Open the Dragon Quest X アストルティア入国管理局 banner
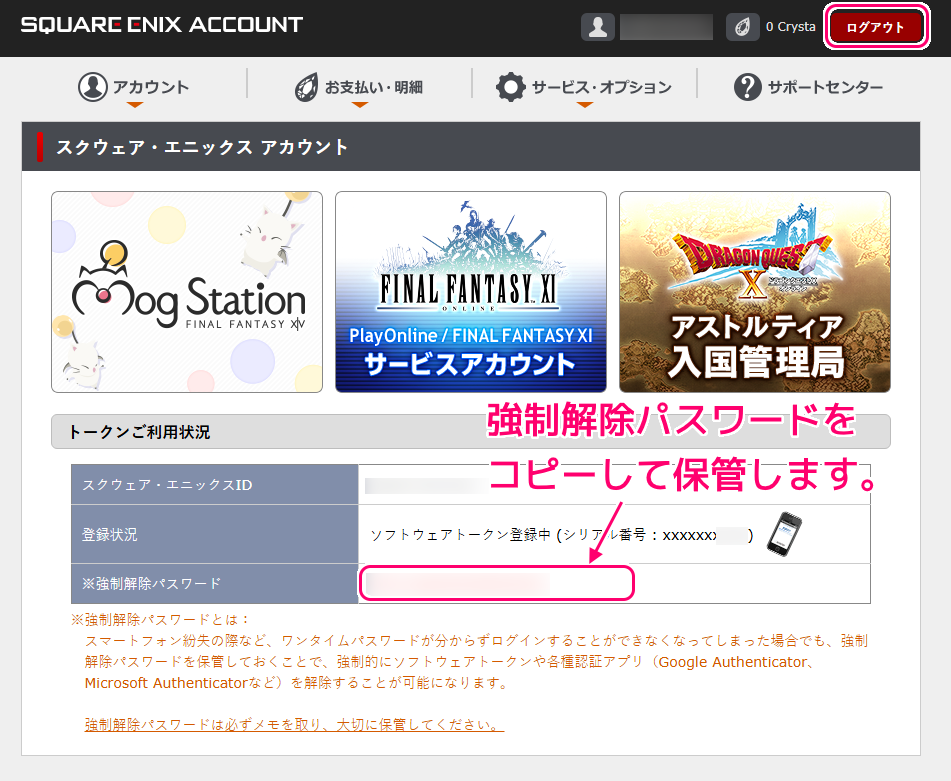 (x=754, y=292)
